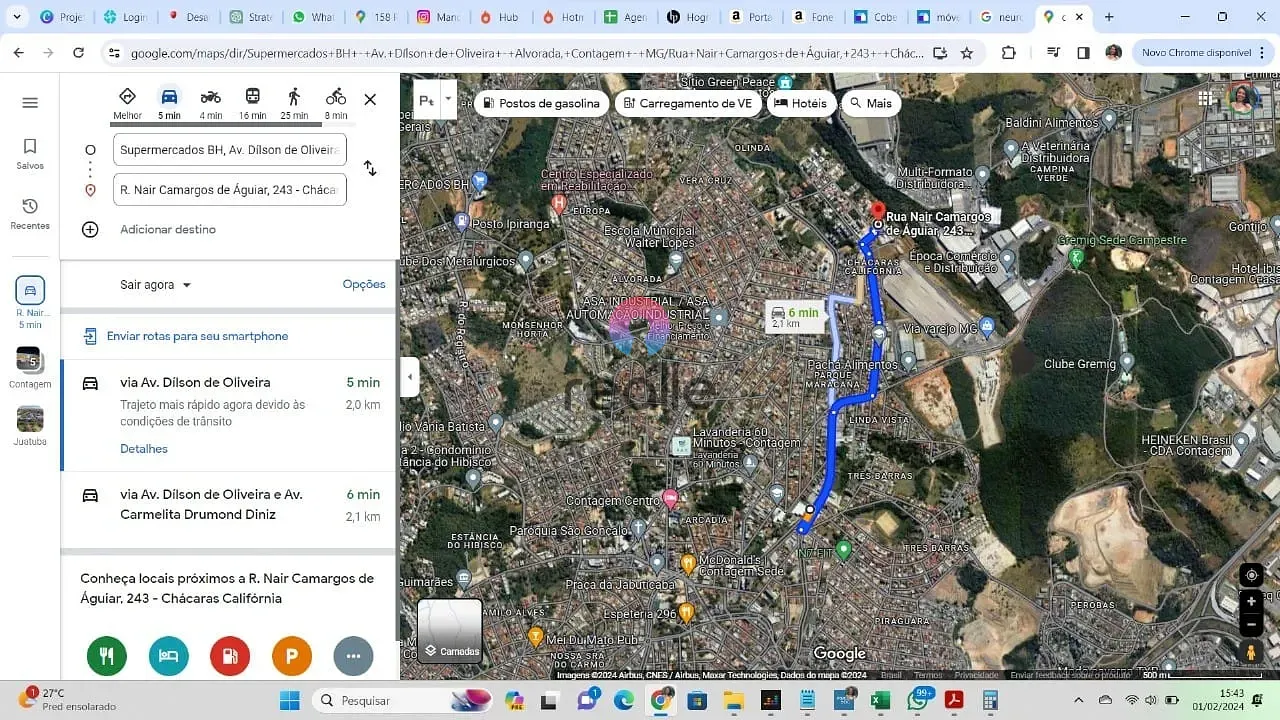The height and width of the screenshot is (720, 1280).
Task: Open a new Chrome tab
Action: (1109, 17)
